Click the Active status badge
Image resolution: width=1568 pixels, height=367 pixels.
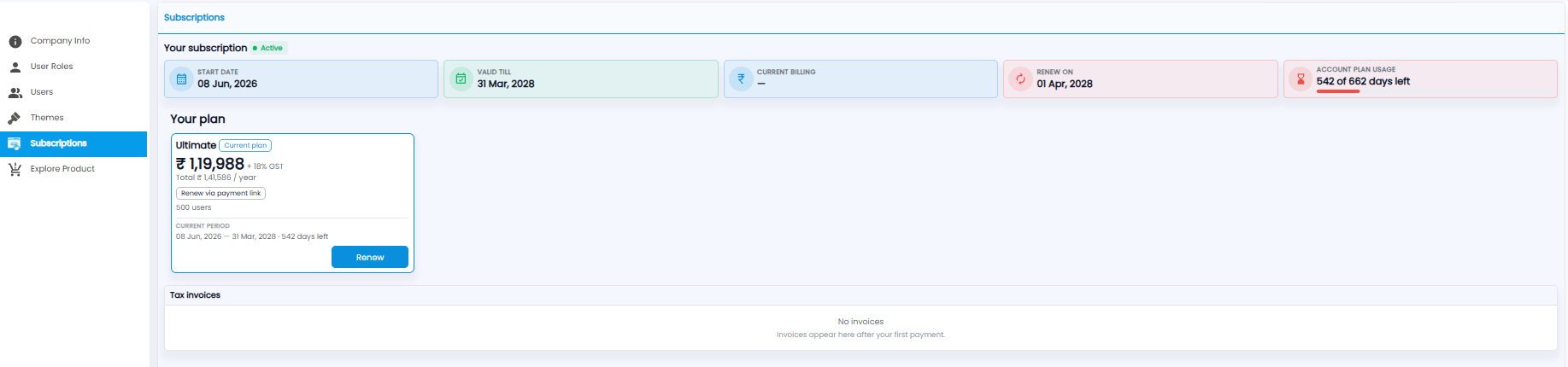coord(268,48)
